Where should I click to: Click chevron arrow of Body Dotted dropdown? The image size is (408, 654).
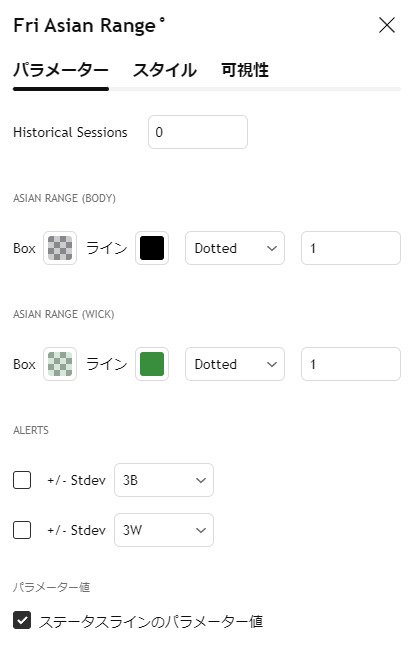point(272,249)
